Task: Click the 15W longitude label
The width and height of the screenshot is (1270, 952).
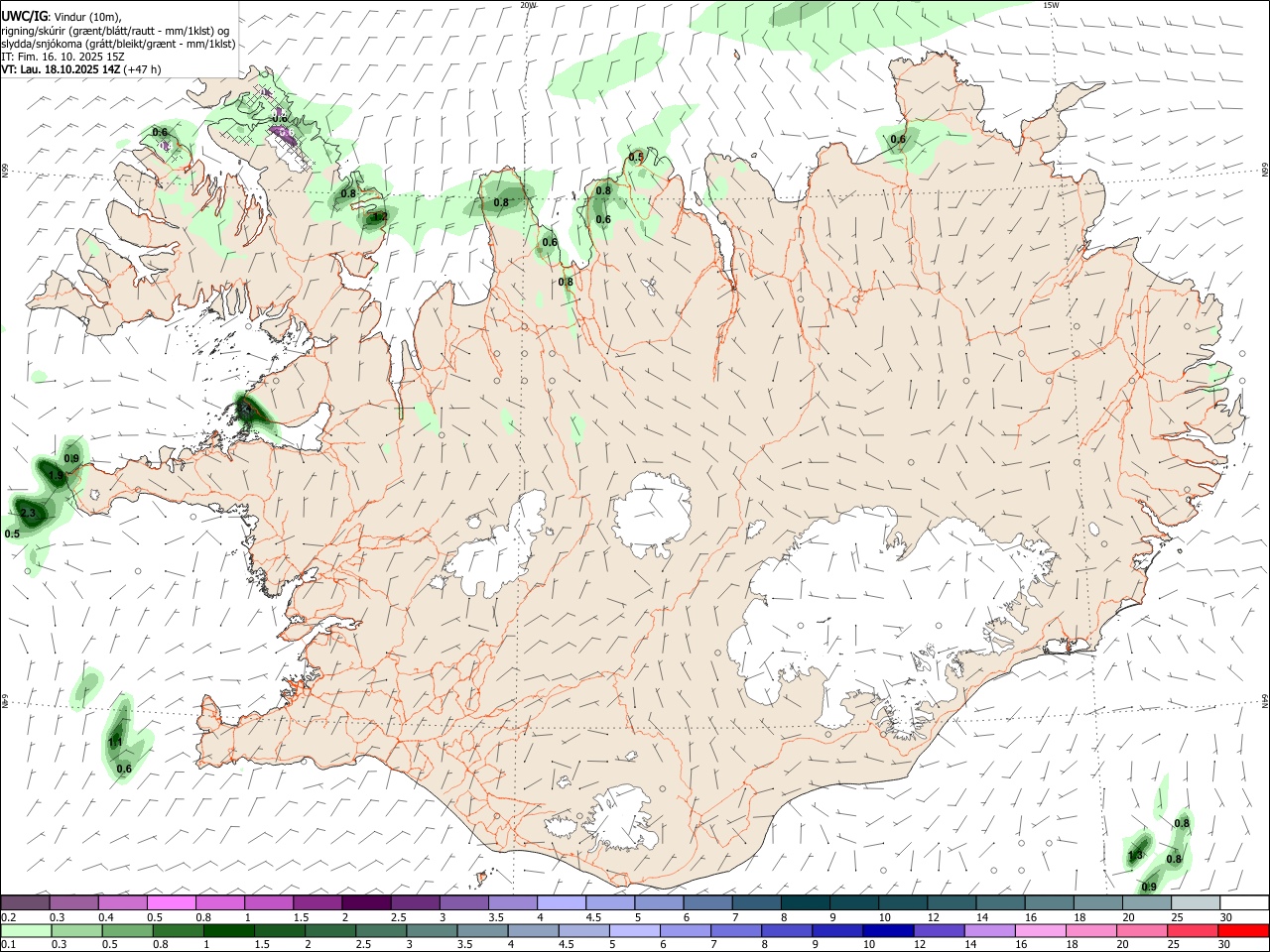Action: tap(1051, 5)
